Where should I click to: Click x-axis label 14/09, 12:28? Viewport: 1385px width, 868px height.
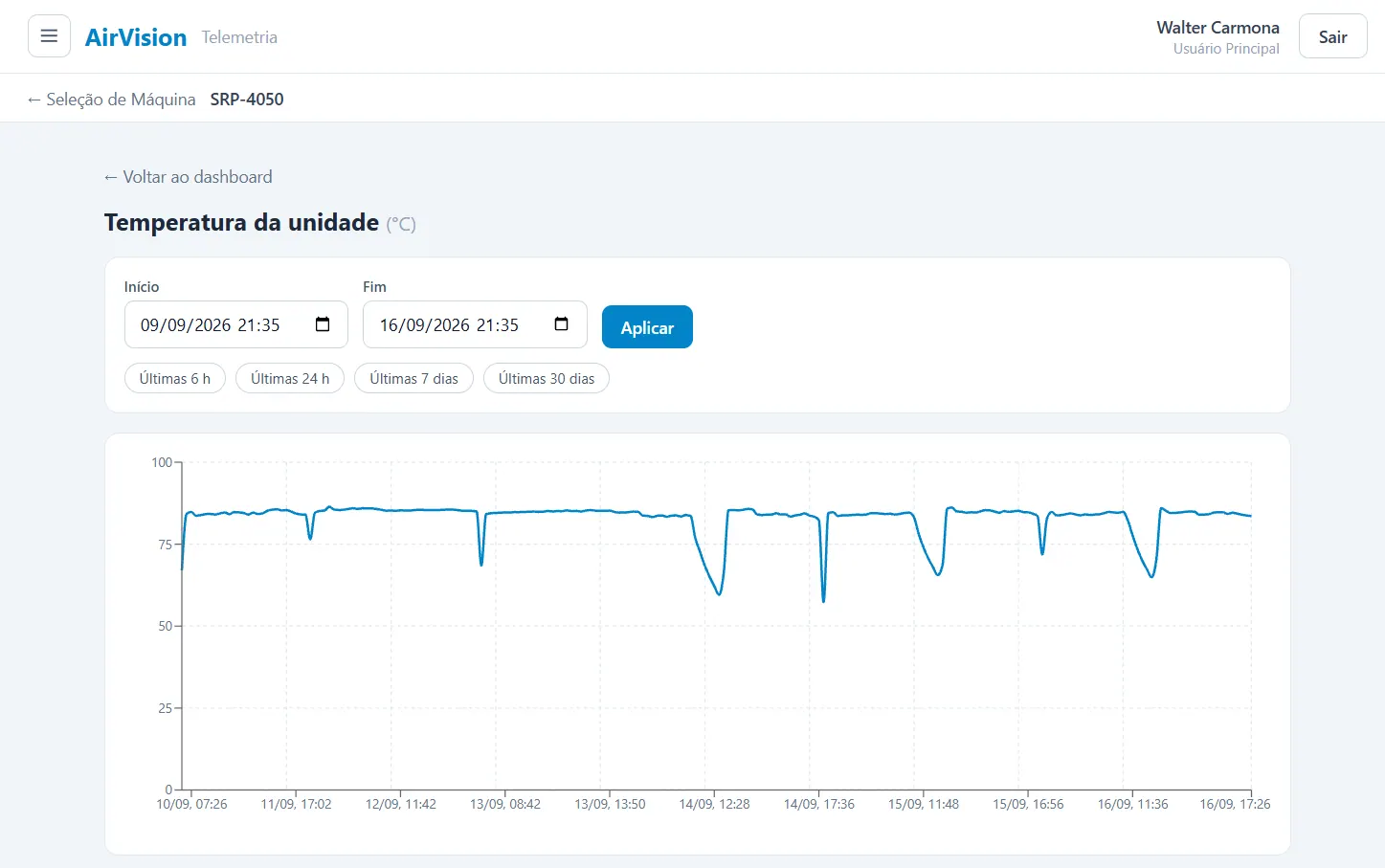714,805
